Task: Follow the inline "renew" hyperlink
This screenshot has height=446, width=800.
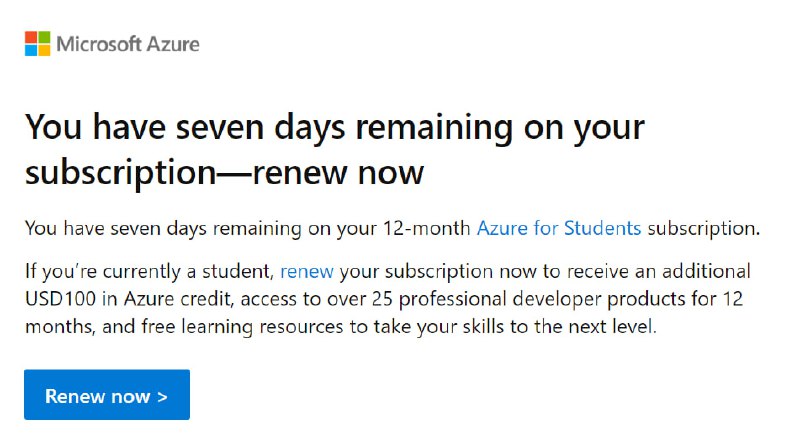Action: point(306,271)
